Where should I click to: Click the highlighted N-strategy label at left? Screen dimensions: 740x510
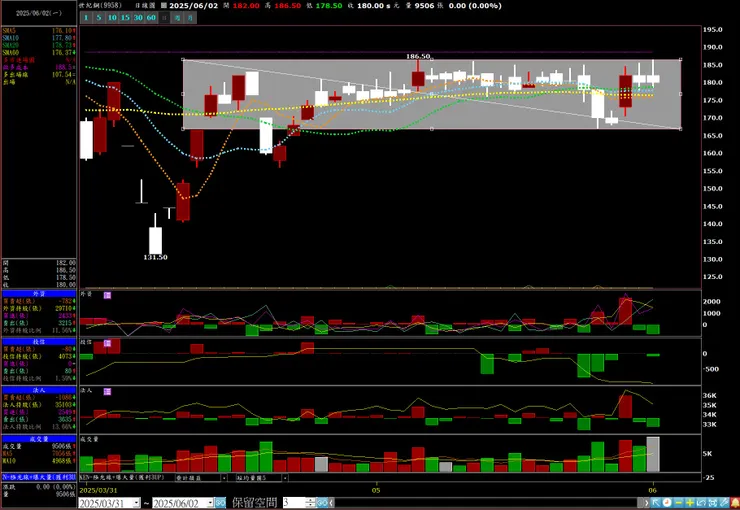[x=39, y=477]
